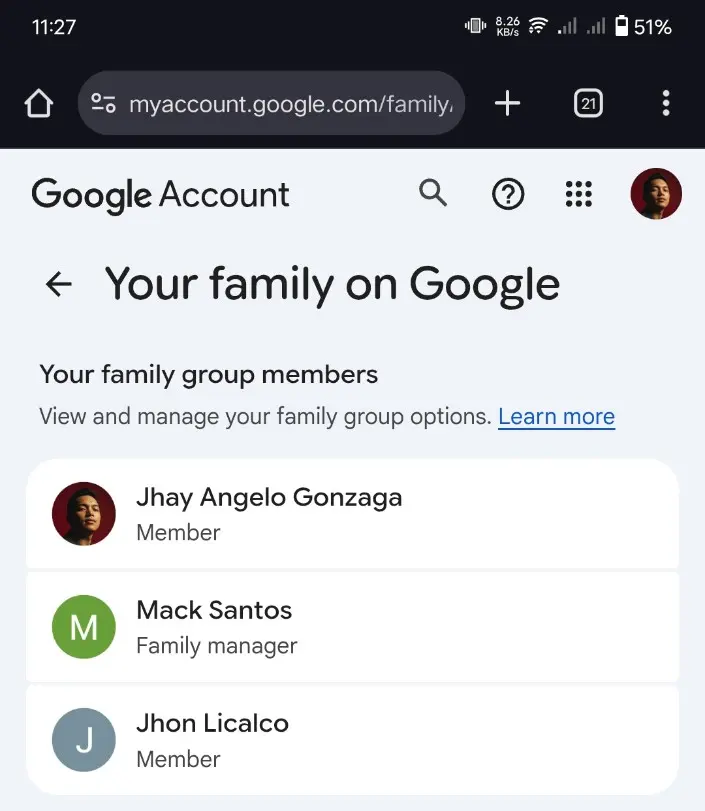Open help question mark icon
Screen dimensions: 705x811
click(x=508, y=194)
